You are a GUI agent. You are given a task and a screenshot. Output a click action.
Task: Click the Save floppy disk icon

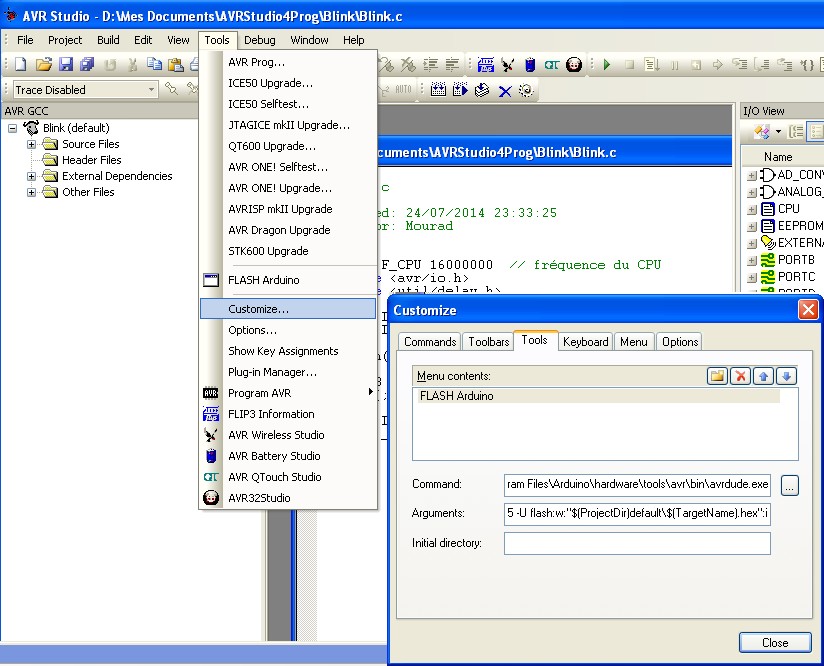point(66,65)
